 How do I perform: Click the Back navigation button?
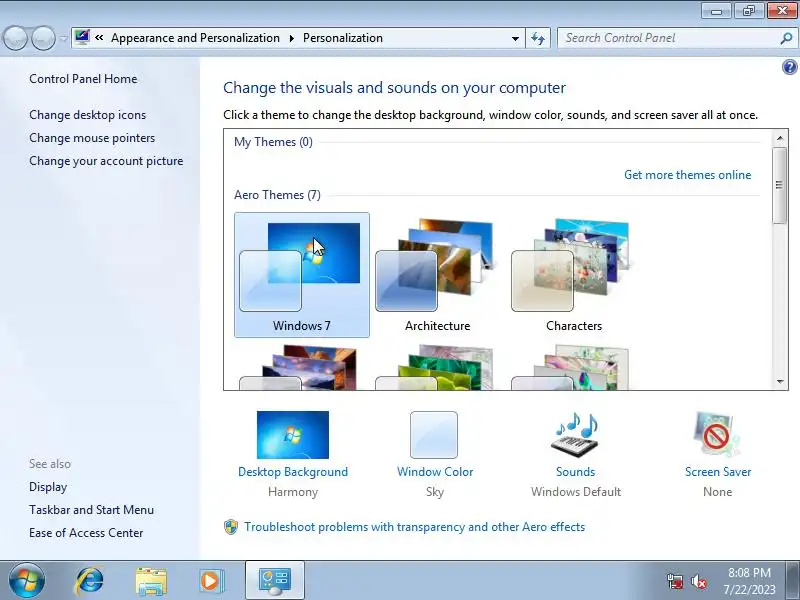pyautogui.click(x=15, y=38)
